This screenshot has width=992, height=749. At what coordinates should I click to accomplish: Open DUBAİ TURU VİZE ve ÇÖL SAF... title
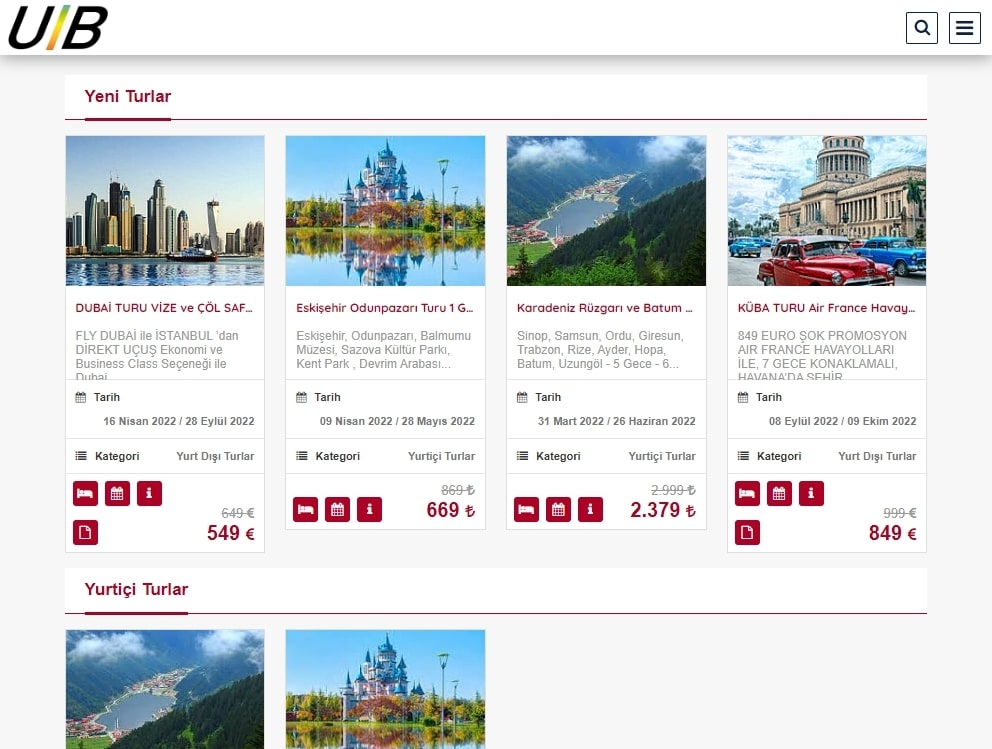click(x=164, y=308)
